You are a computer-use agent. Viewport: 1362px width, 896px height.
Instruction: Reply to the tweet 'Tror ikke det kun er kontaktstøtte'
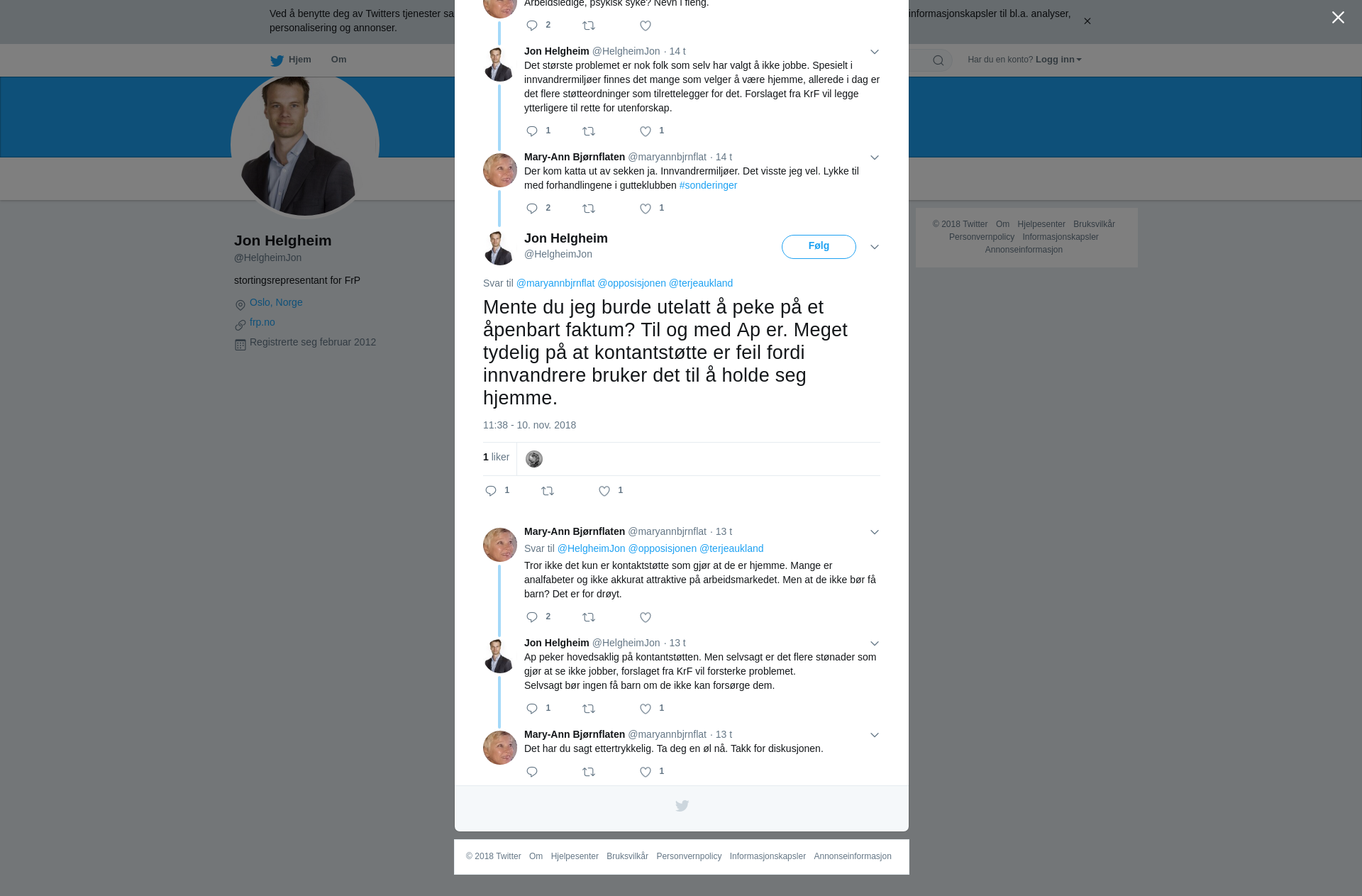pos(532,617)
